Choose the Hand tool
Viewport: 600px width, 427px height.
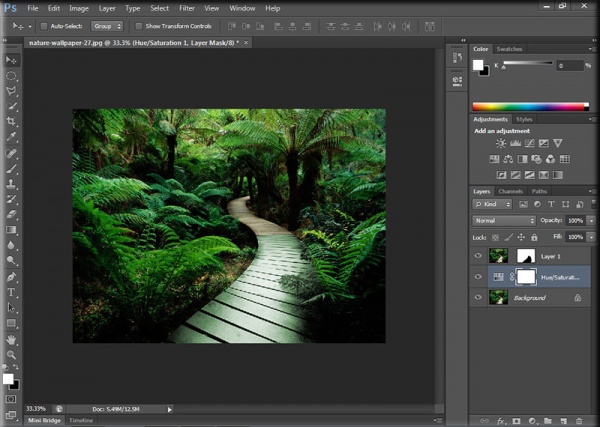pyautogui.click(x=12, y=340)
